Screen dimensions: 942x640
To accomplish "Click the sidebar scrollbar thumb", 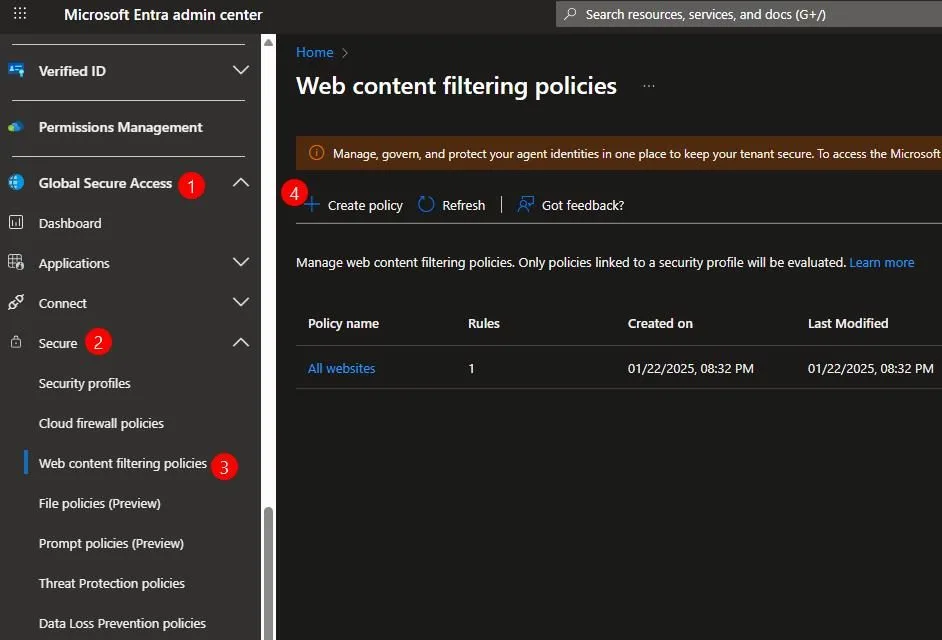I will 269,573.
